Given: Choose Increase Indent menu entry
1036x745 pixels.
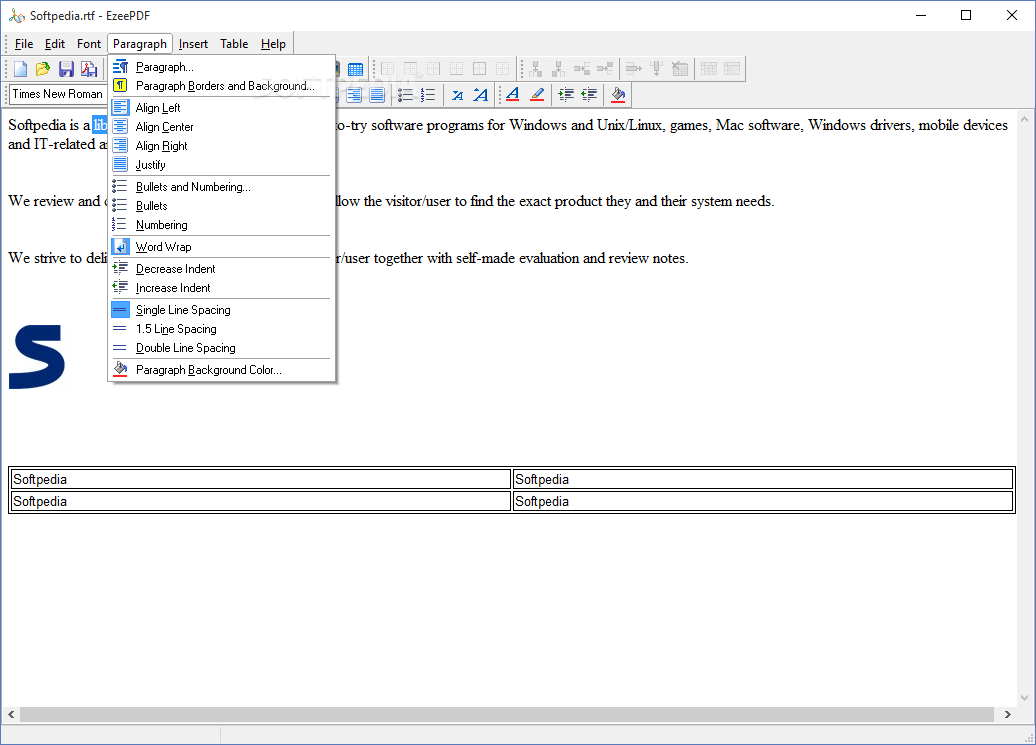Looking at the screenshot, I should tap(221, 288).
